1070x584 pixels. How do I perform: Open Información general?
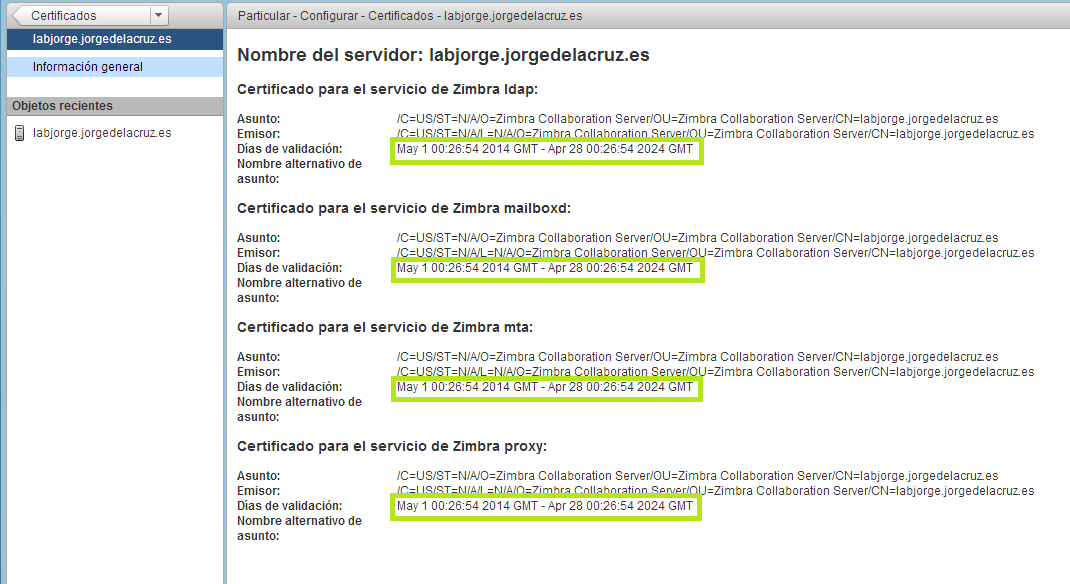(x=115, y=67)
